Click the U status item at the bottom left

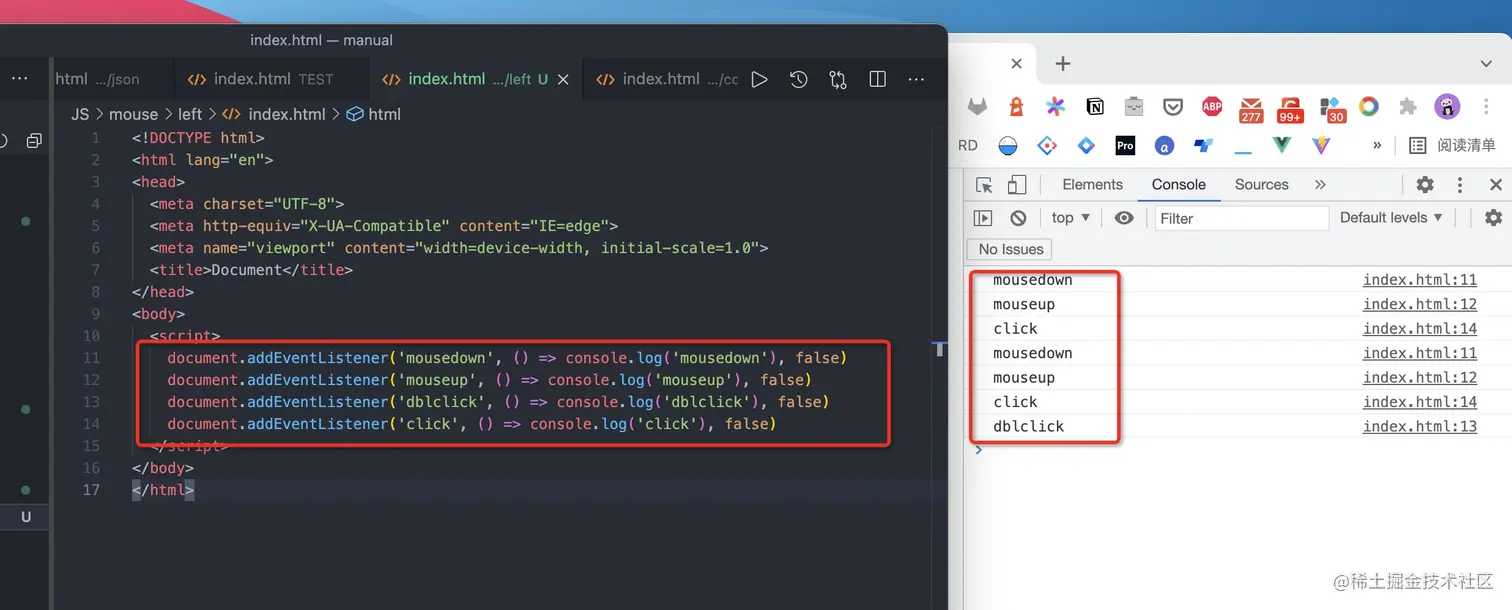click(26, 516)
